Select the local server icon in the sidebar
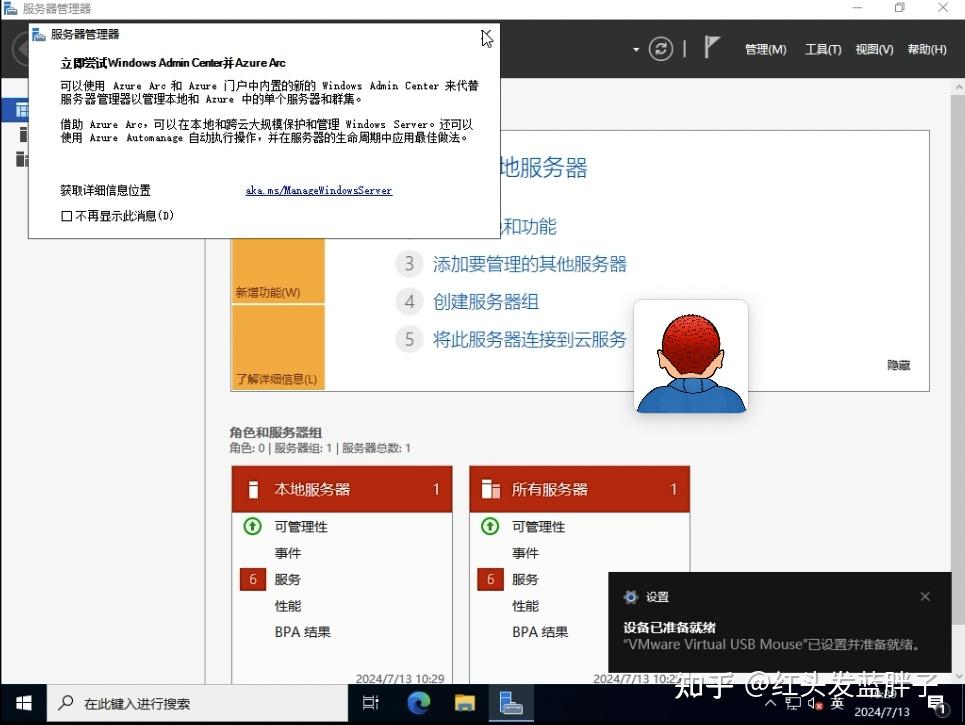The width and height of the screenshot is (965, 725). point(23,134)
